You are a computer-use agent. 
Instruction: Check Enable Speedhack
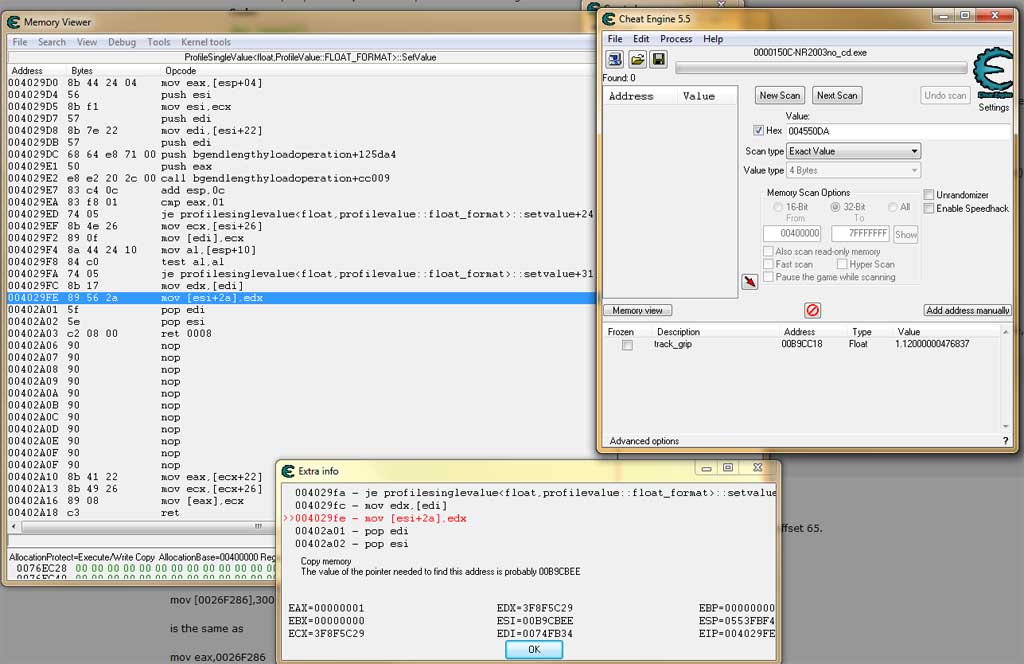pyautogui.click(x=929, y=208)
